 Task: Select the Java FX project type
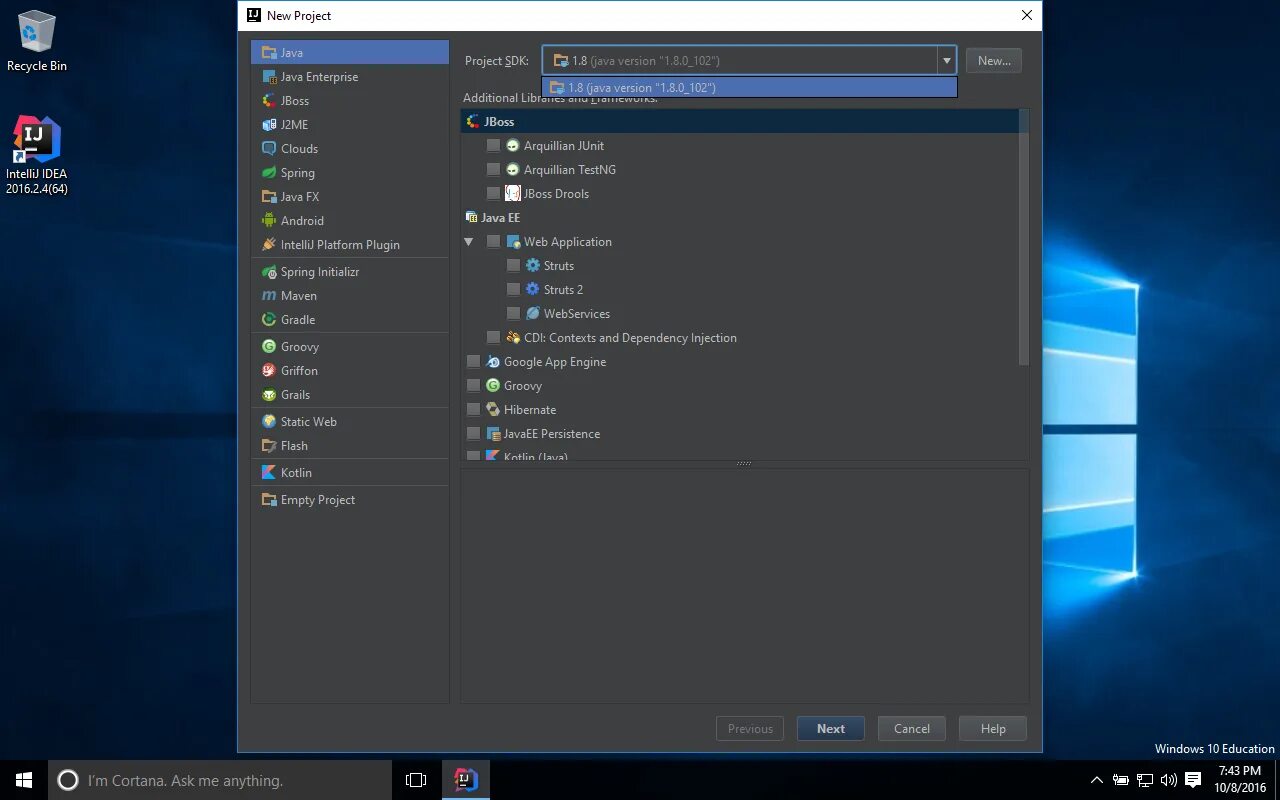[350, 196]
